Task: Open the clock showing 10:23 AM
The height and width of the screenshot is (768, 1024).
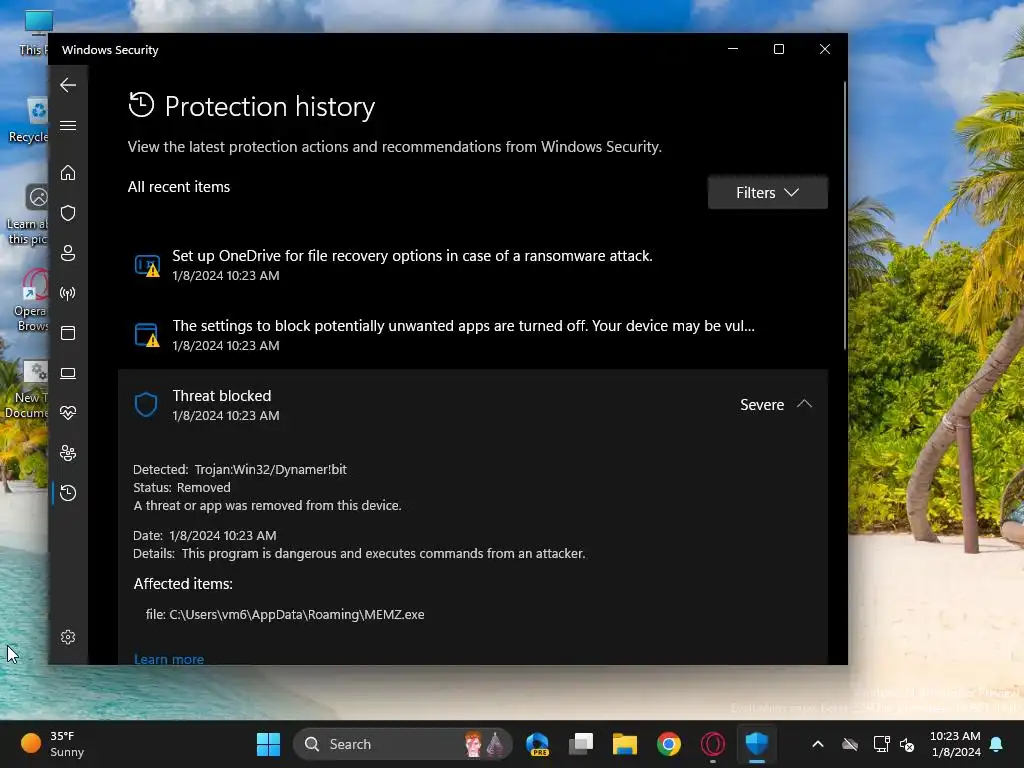Action: (x=955, y=744)
